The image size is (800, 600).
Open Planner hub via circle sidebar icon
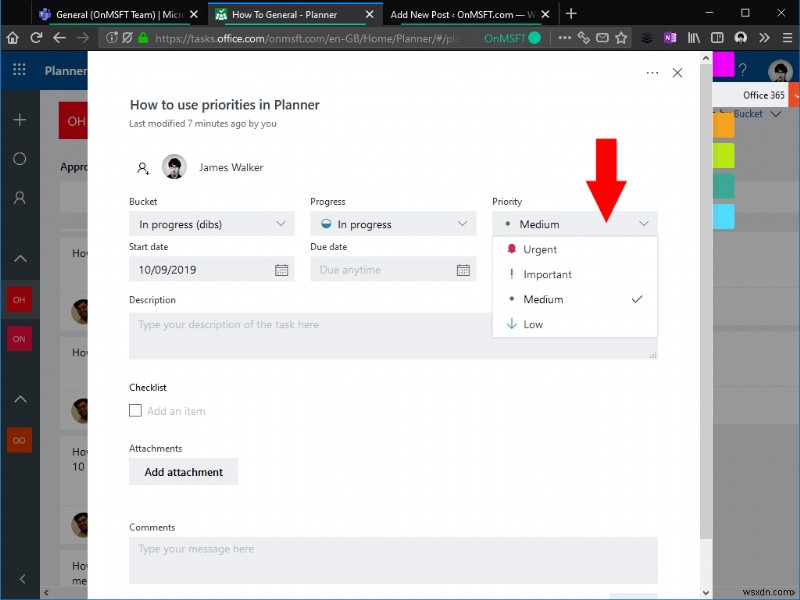tap(17, 159)
